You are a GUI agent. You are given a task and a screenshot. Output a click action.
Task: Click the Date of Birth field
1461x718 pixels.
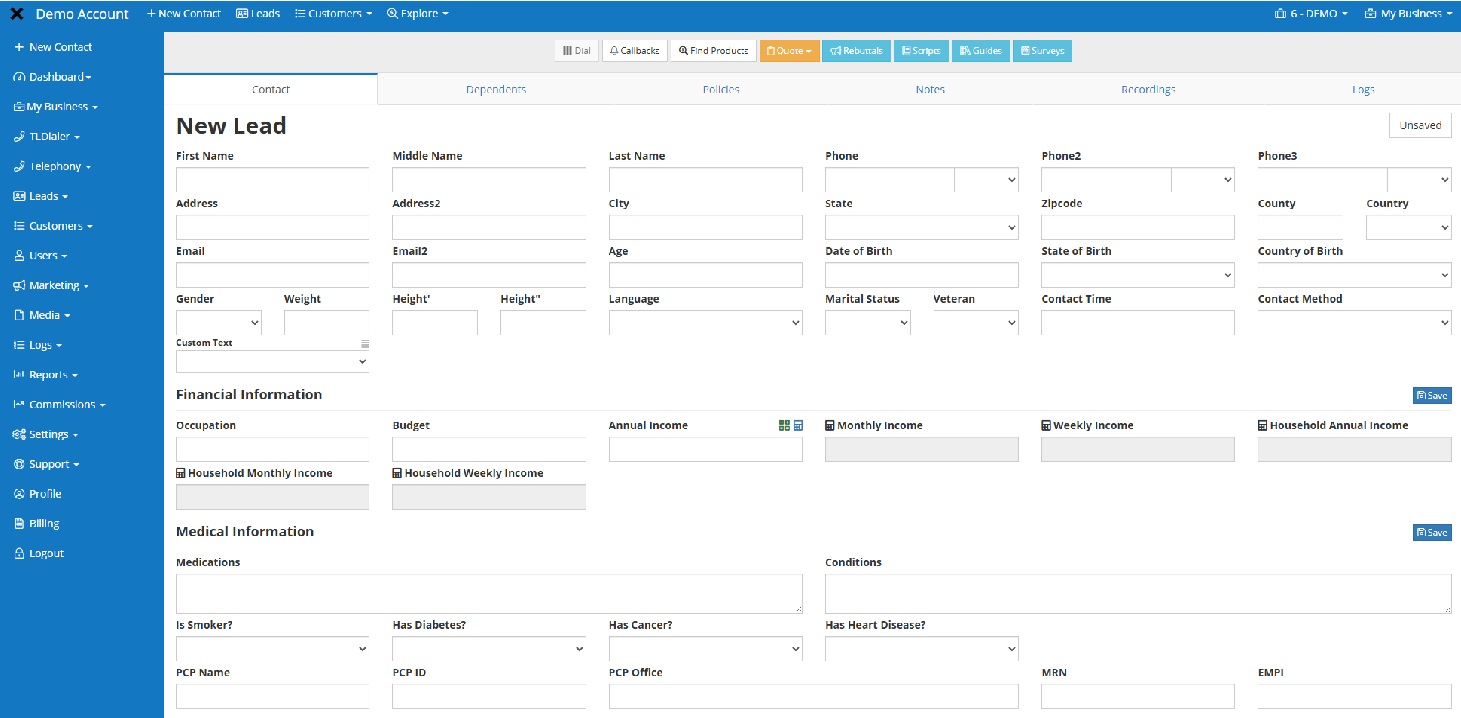[x=922, y=275]
